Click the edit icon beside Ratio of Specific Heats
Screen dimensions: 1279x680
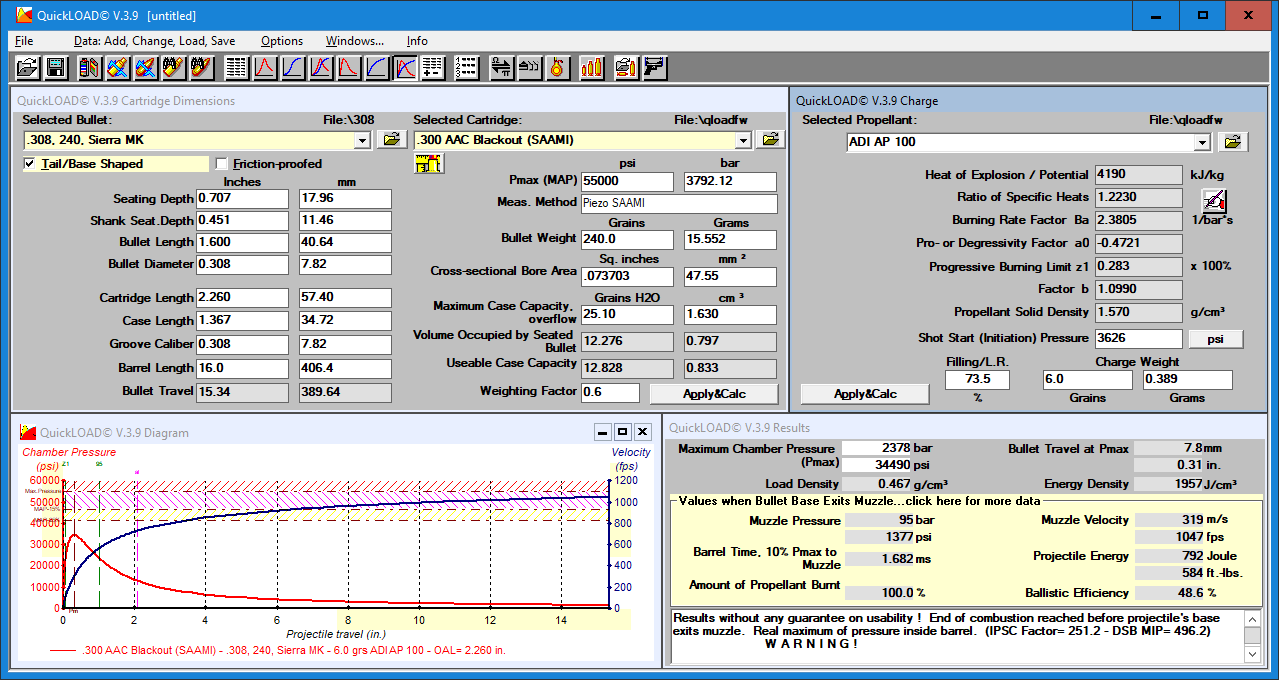(1214, 200)
